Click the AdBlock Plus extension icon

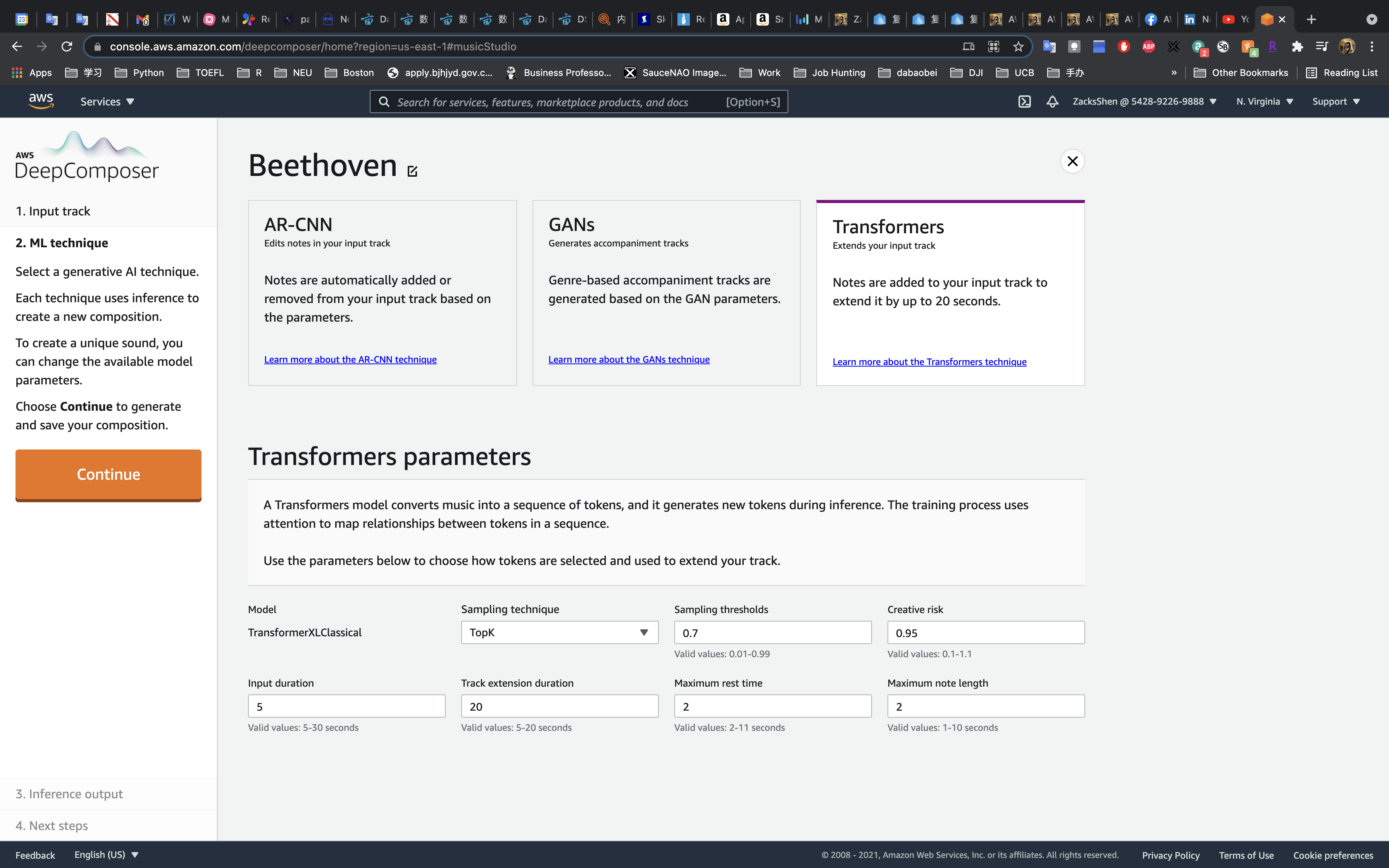(x=1148, y=46)
